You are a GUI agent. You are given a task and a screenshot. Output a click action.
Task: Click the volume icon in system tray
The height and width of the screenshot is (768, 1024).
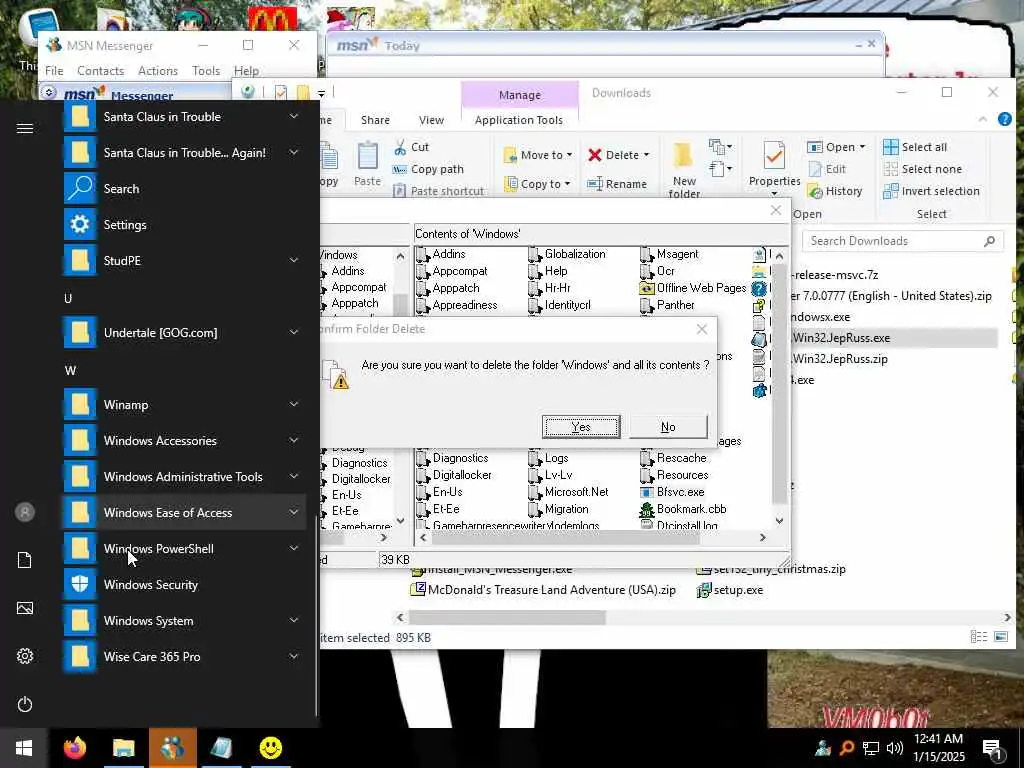point(895,748)
